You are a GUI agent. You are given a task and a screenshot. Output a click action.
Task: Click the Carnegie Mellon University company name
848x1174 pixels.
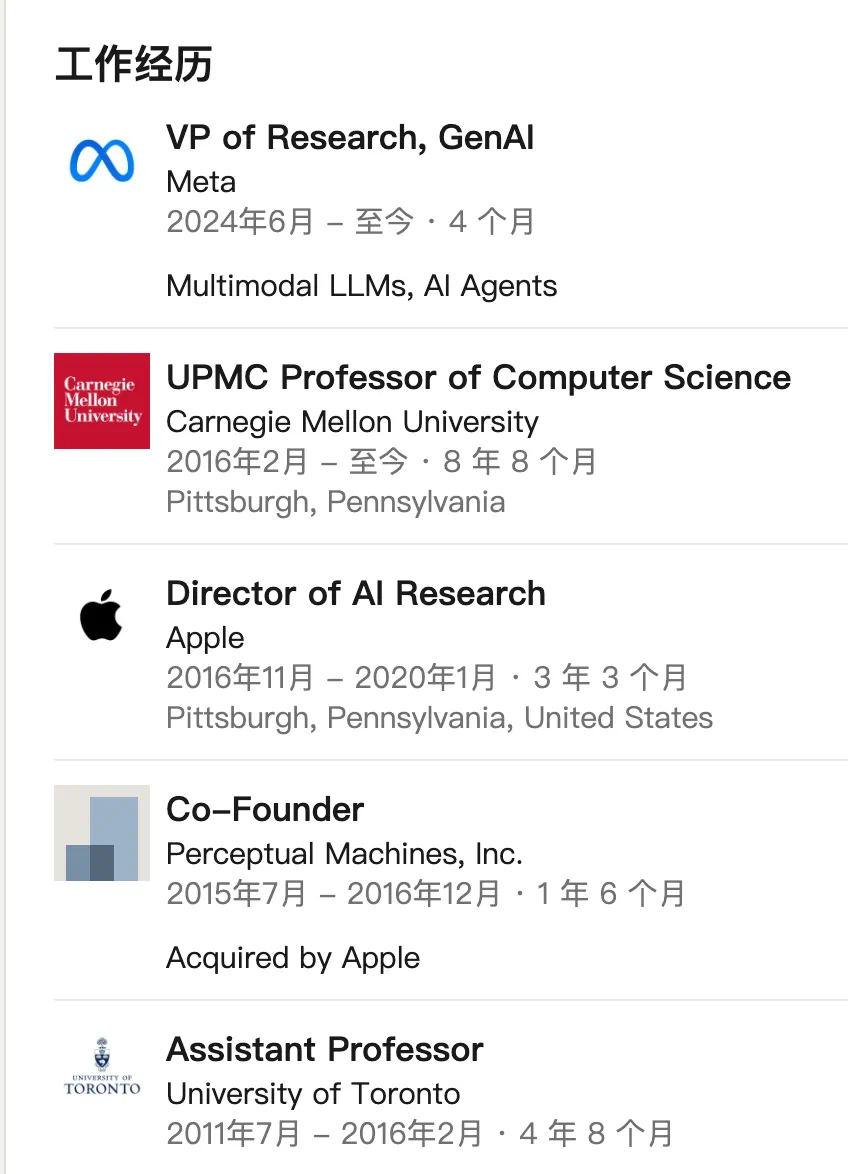[352, 422]
